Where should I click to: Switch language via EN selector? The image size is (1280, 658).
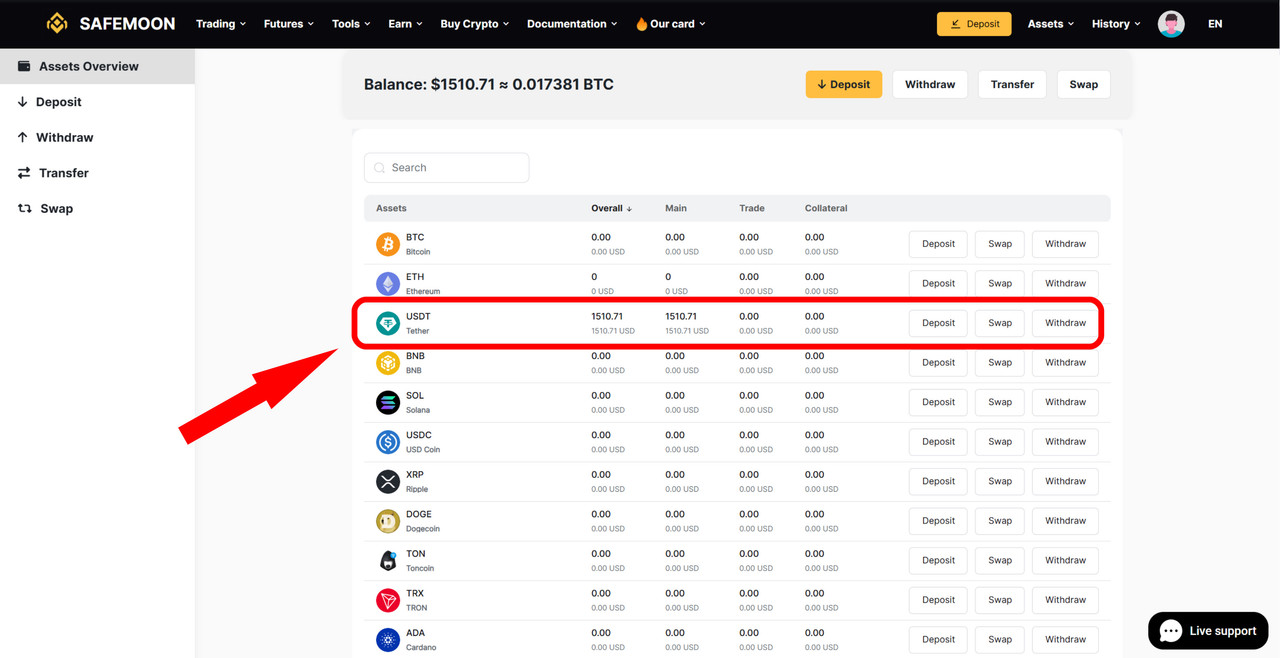(1215, 24)
